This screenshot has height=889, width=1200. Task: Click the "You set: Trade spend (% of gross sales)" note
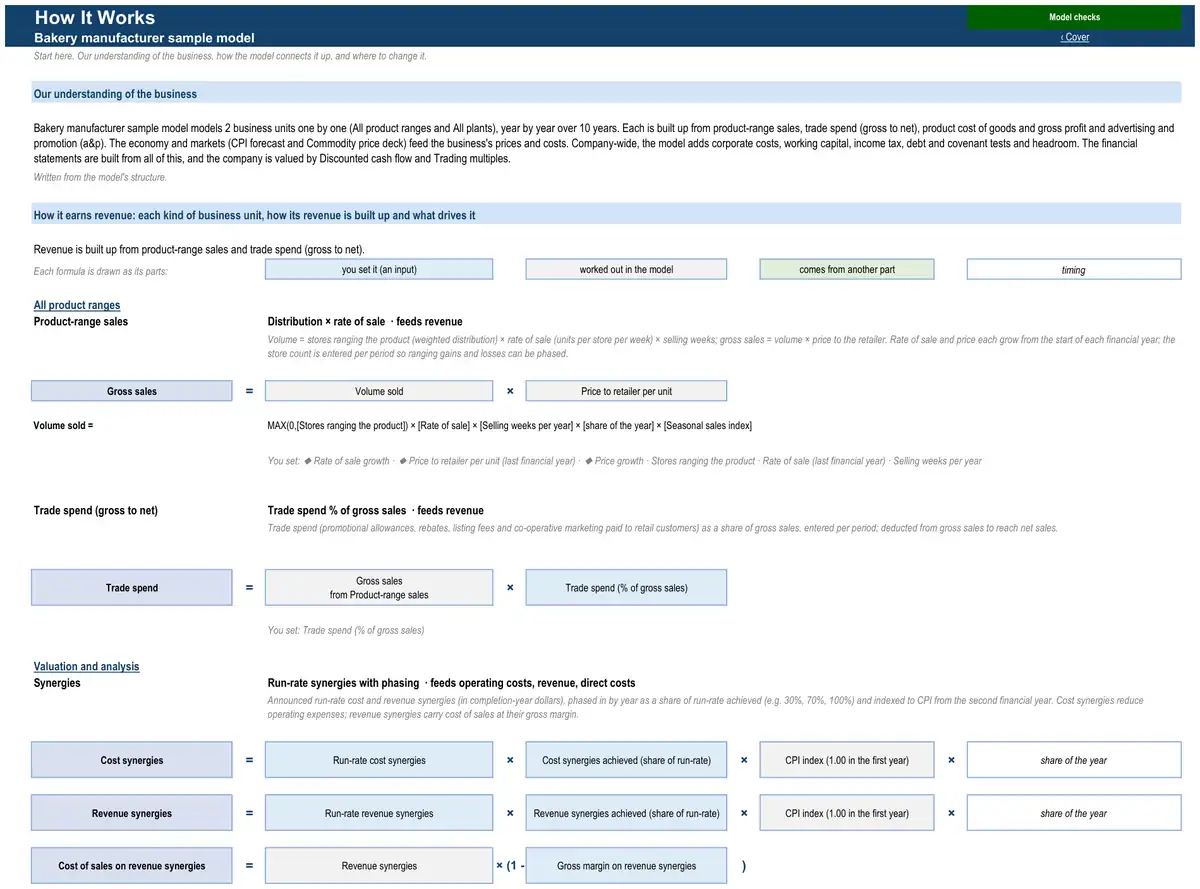point(346,630)
